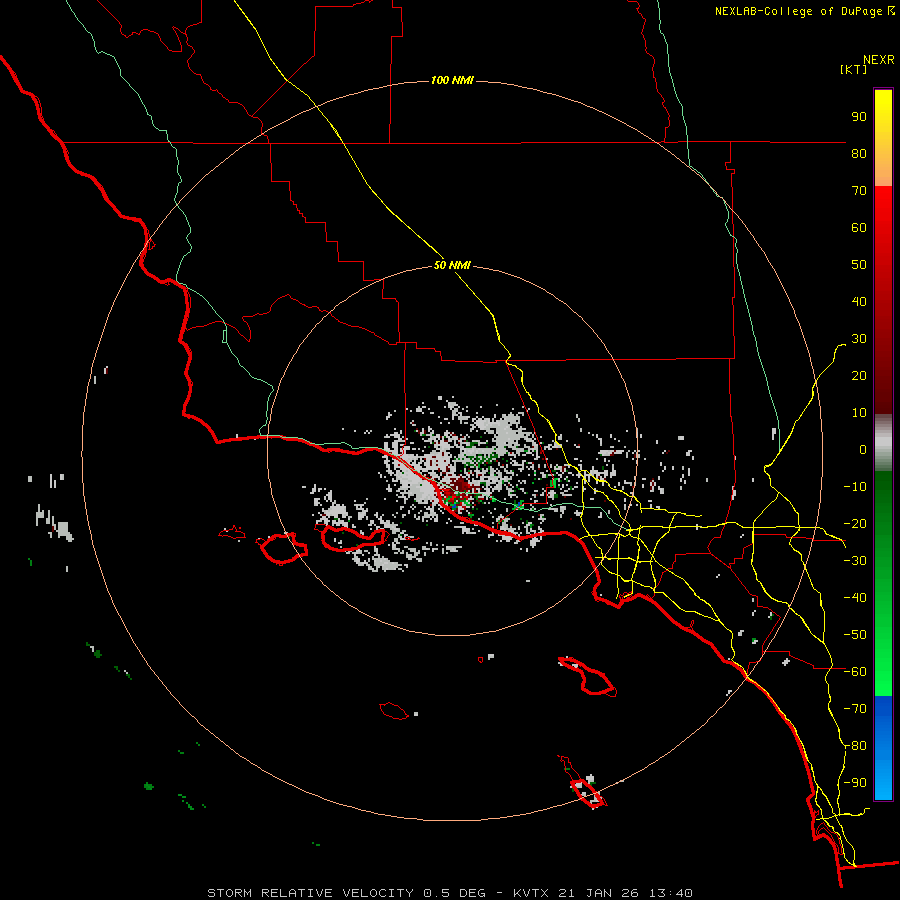Click the 21 JAN 26 13:40 timestamp
The image size is (900, 900).
click(625, 893)
